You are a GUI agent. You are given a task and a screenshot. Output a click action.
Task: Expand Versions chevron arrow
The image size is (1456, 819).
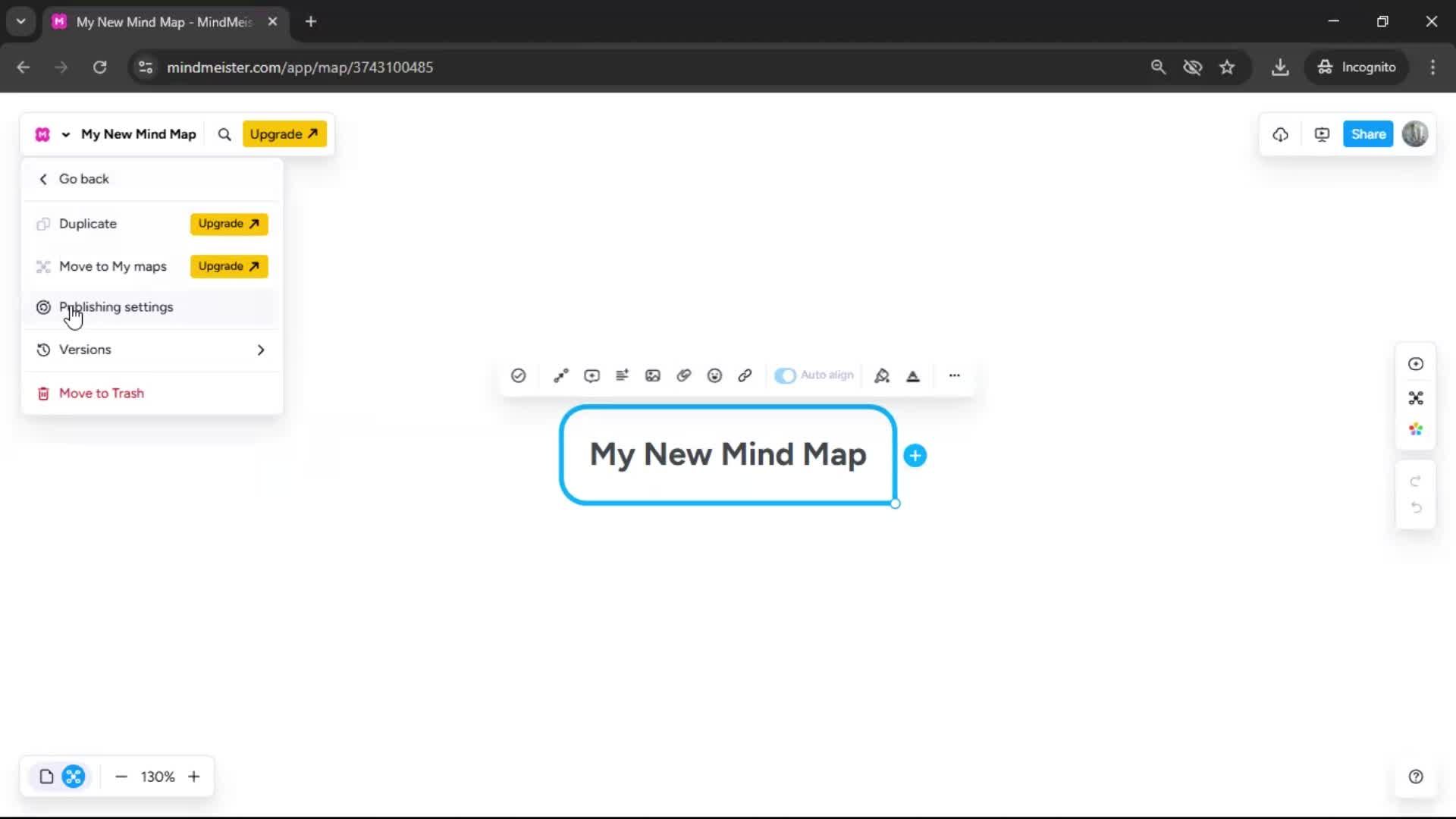click(261, 350)
